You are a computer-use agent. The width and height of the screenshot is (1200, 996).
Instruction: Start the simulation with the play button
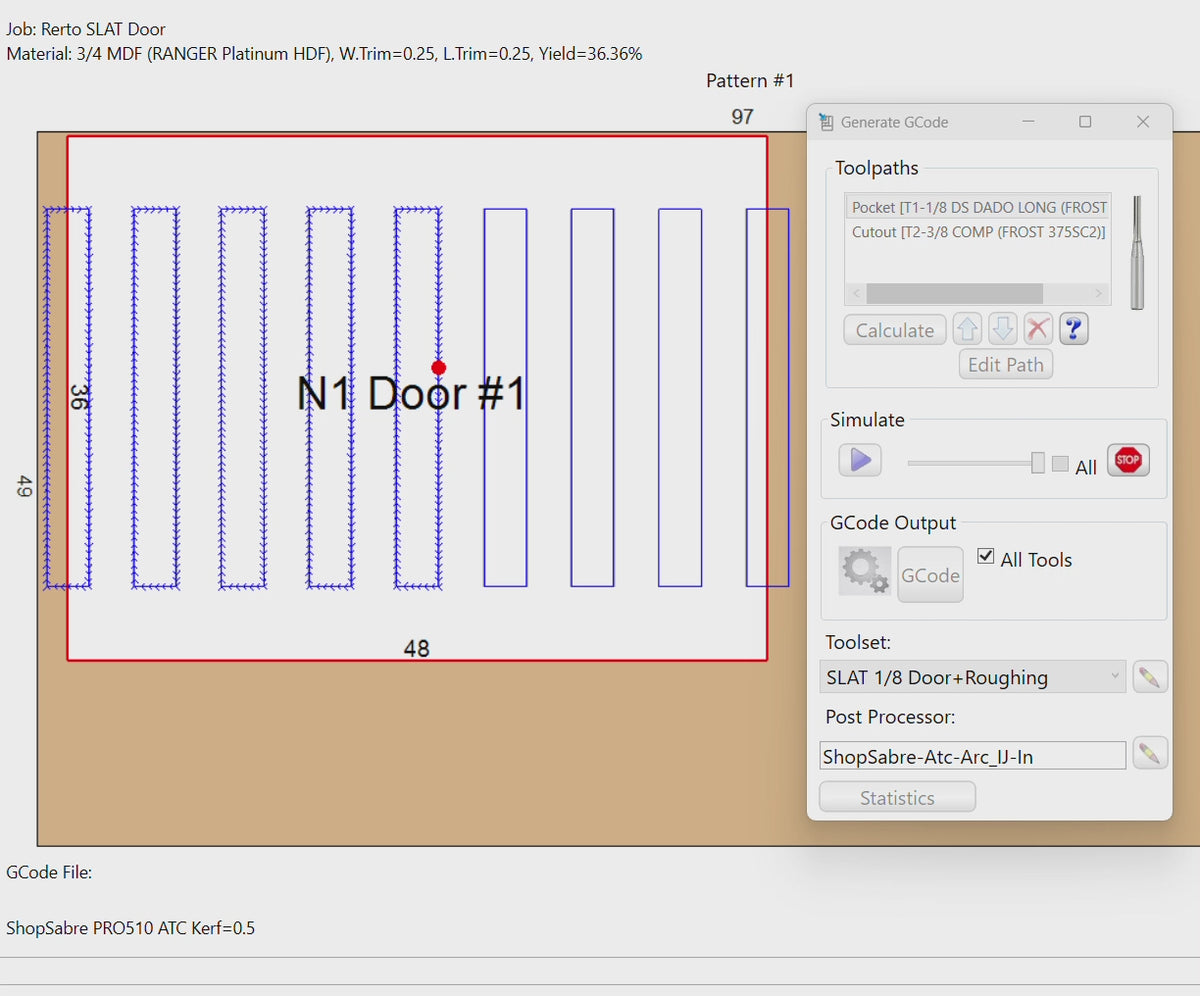860,461
